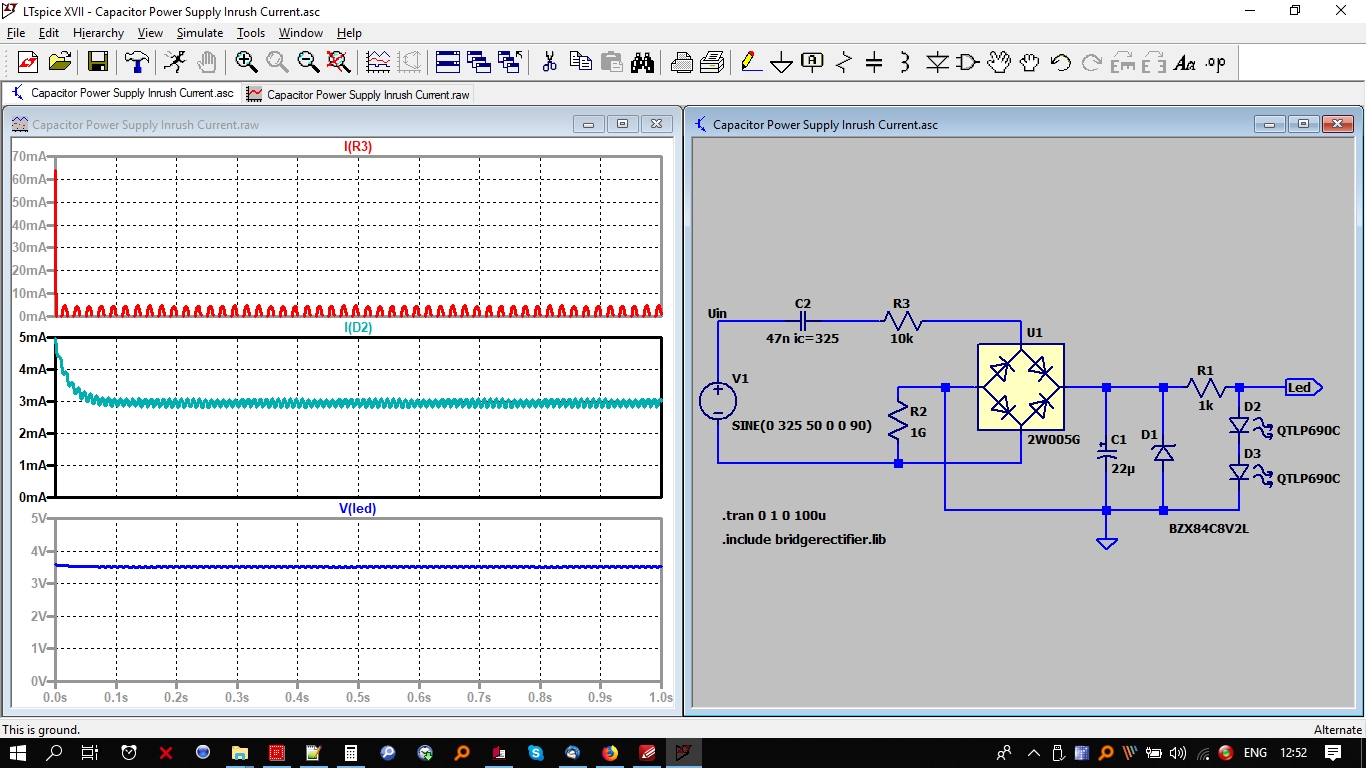The image size is (1366, 768).
Task: Zoom in with magnifier plus icon
Action: click(x=246, y=62)
